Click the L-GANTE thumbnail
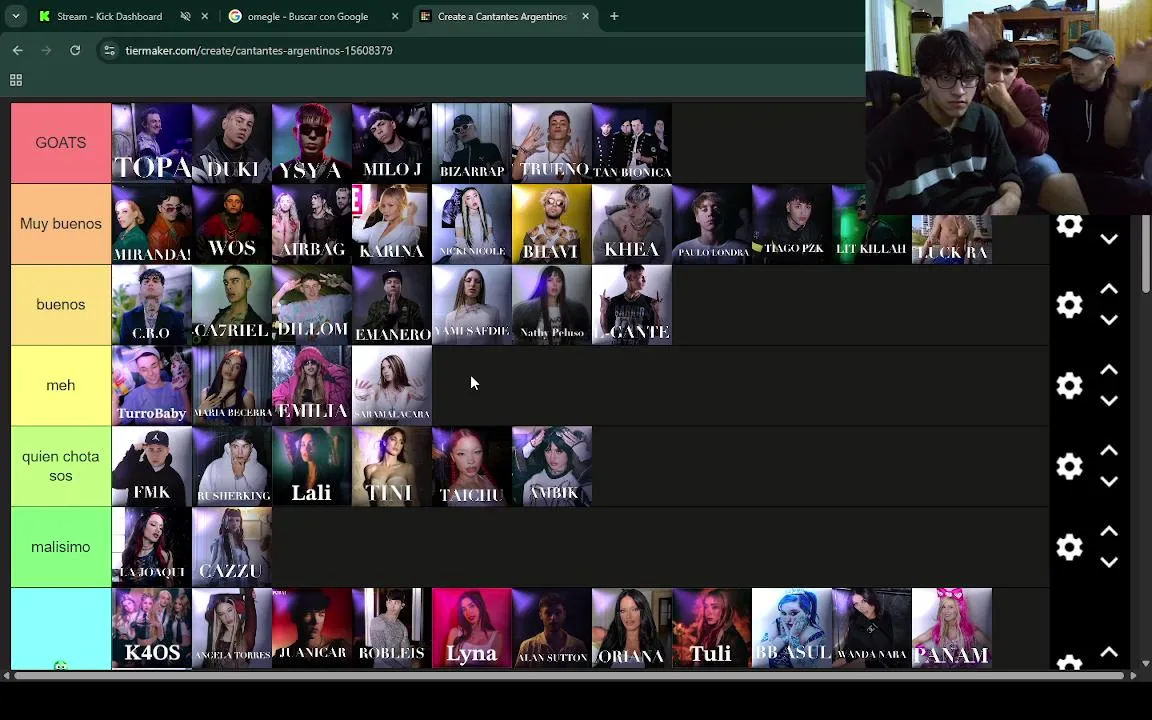Screen dimensions: 1152x720 click(x=632, y=304)
